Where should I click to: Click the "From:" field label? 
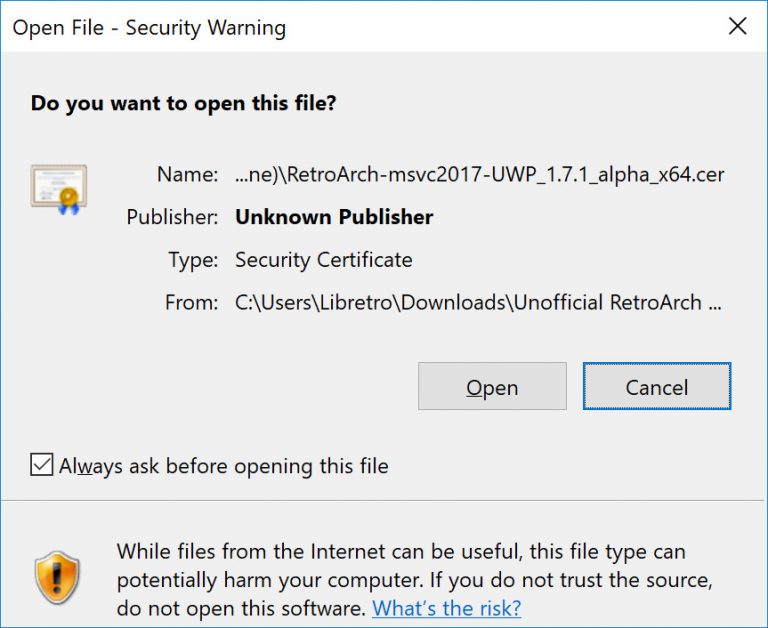click(x=191, y=303)
